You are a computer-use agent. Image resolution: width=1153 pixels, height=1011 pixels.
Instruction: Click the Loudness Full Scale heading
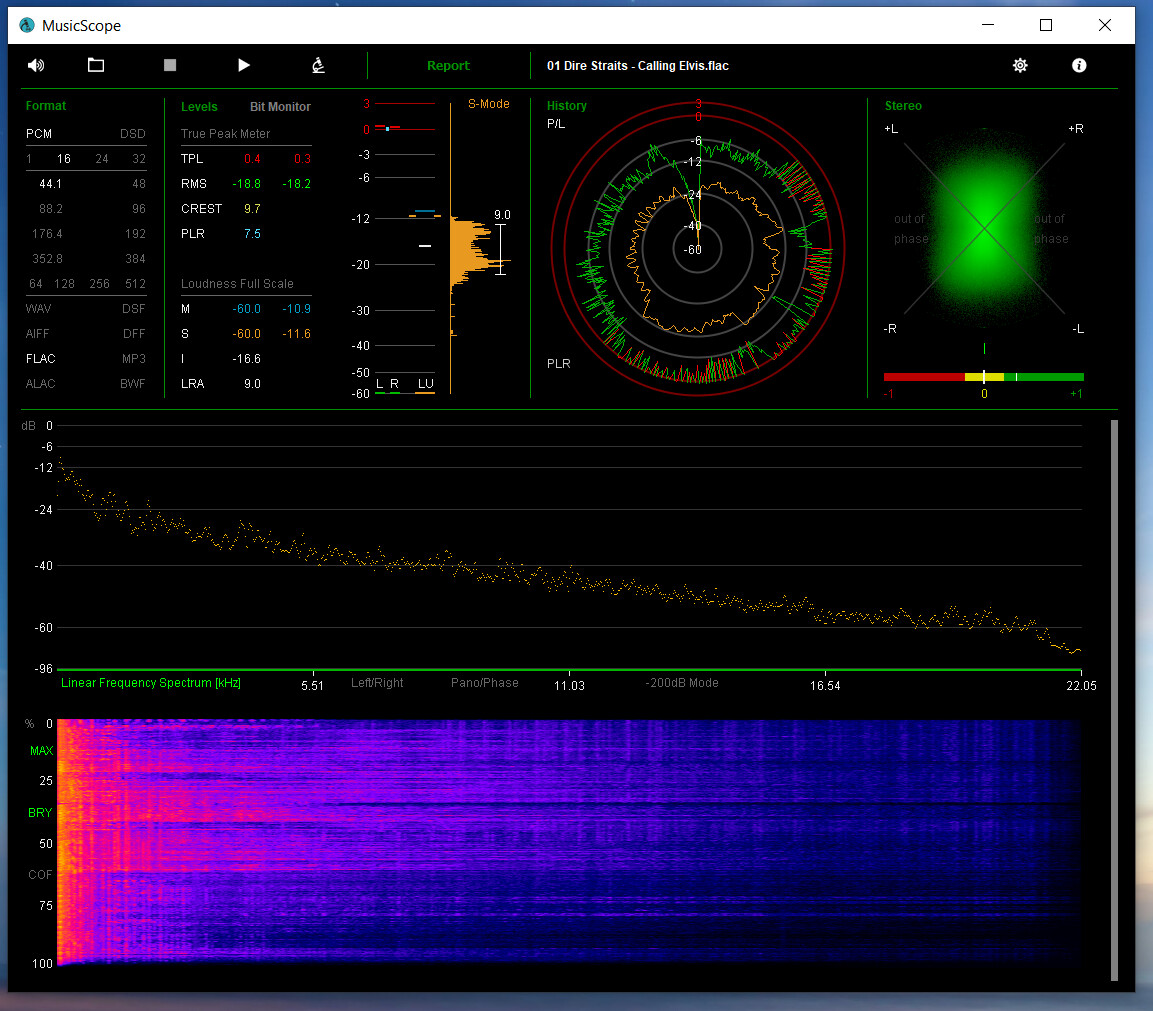237,284
